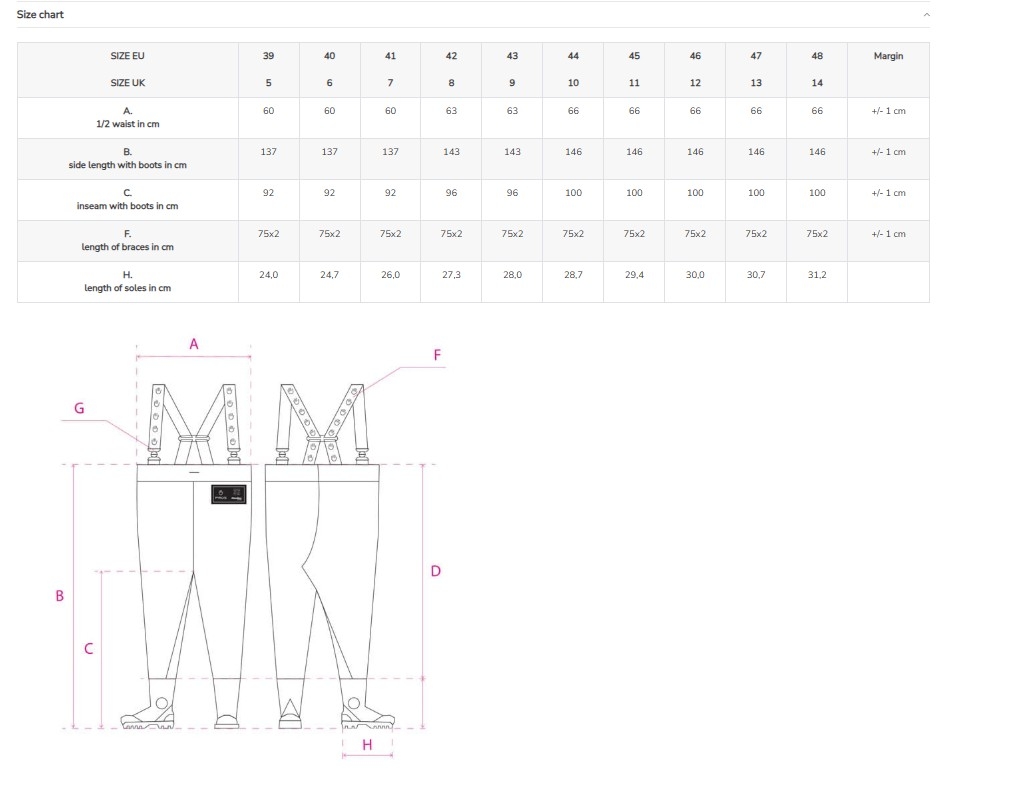Click the pink letter G buckle marker
This screenshot has width=1009, height=785.
tap(79, 408)
